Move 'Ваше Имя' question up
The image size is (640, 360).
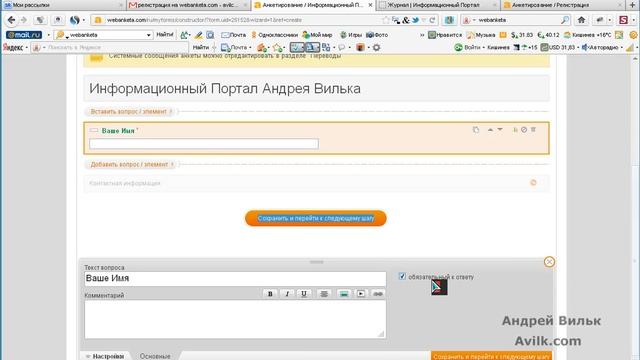(x=490, y=130)
